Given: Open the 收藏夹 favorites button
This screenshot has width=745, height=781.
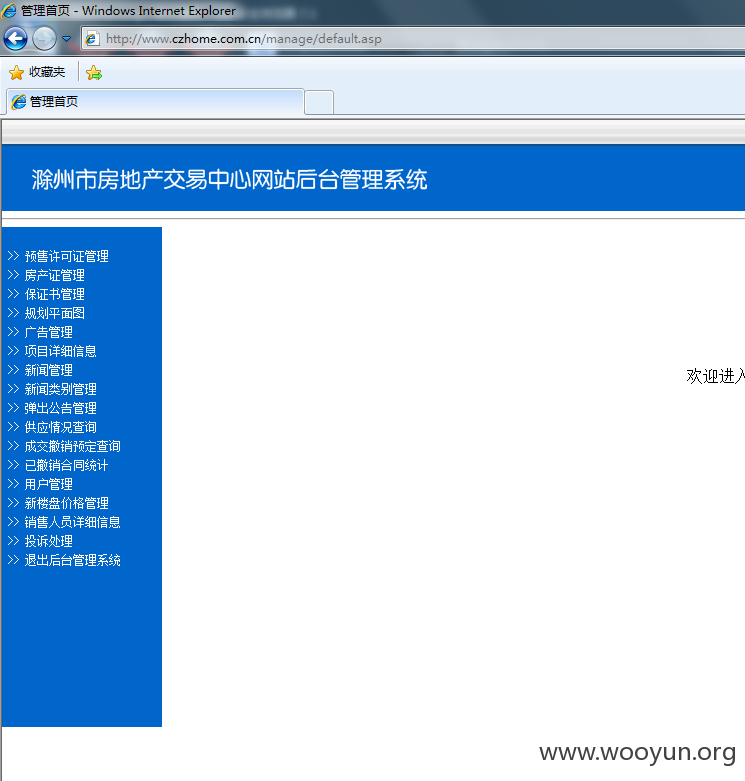Looking at the screenshot, I should tap(37, 72).
